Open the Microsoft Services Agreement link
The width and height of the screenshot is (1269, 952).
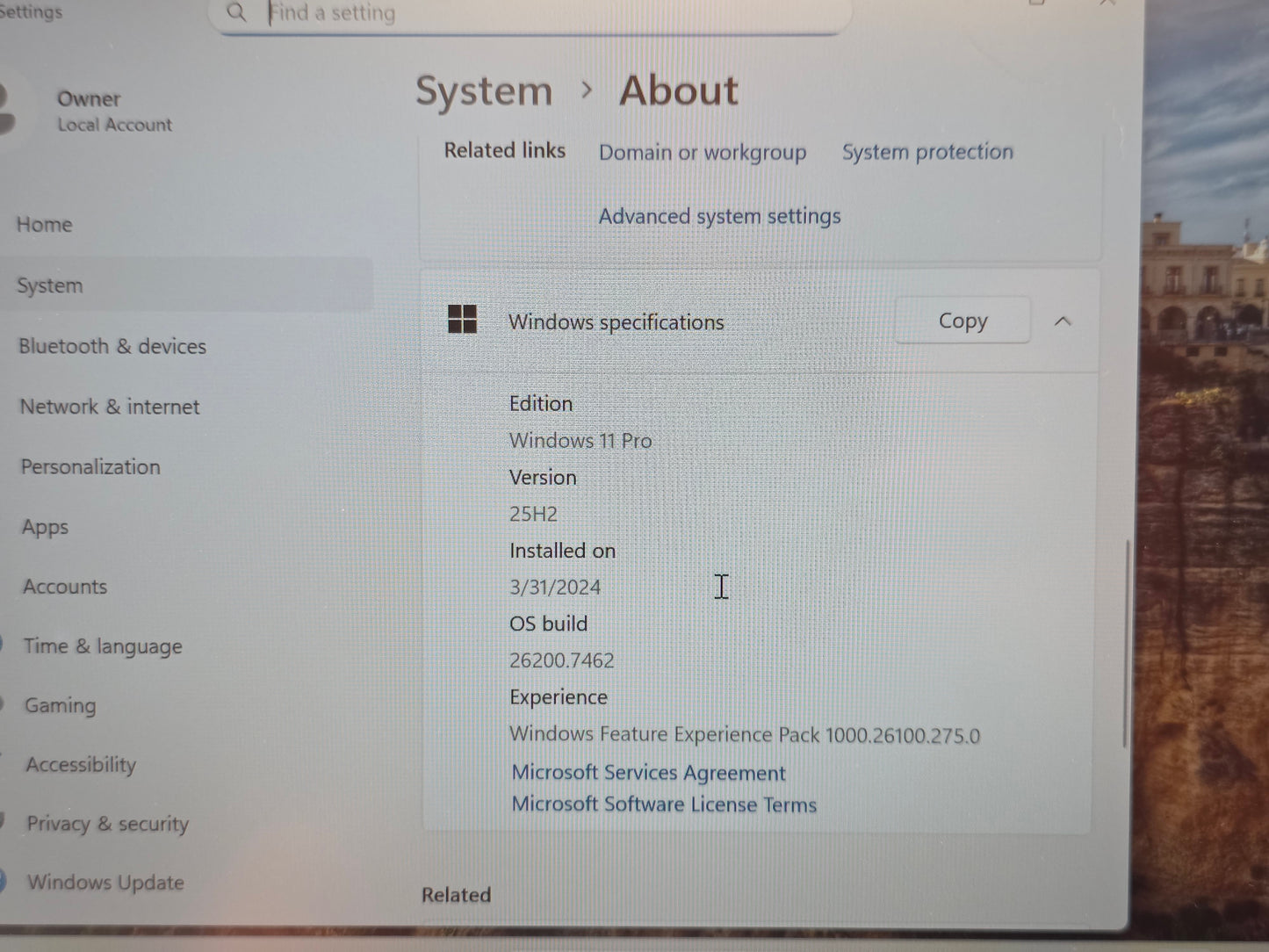[647, 773]
